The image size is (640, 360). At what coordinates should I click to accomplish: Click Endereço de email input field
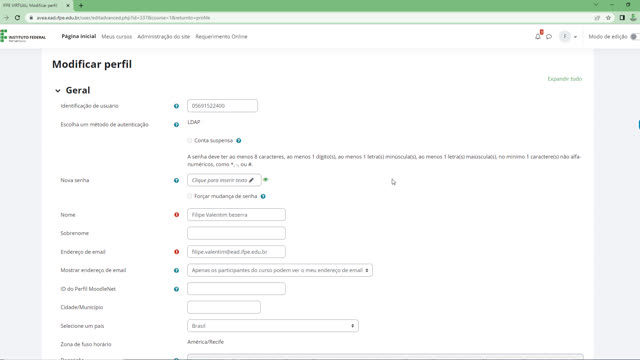(x=236, y=252)
